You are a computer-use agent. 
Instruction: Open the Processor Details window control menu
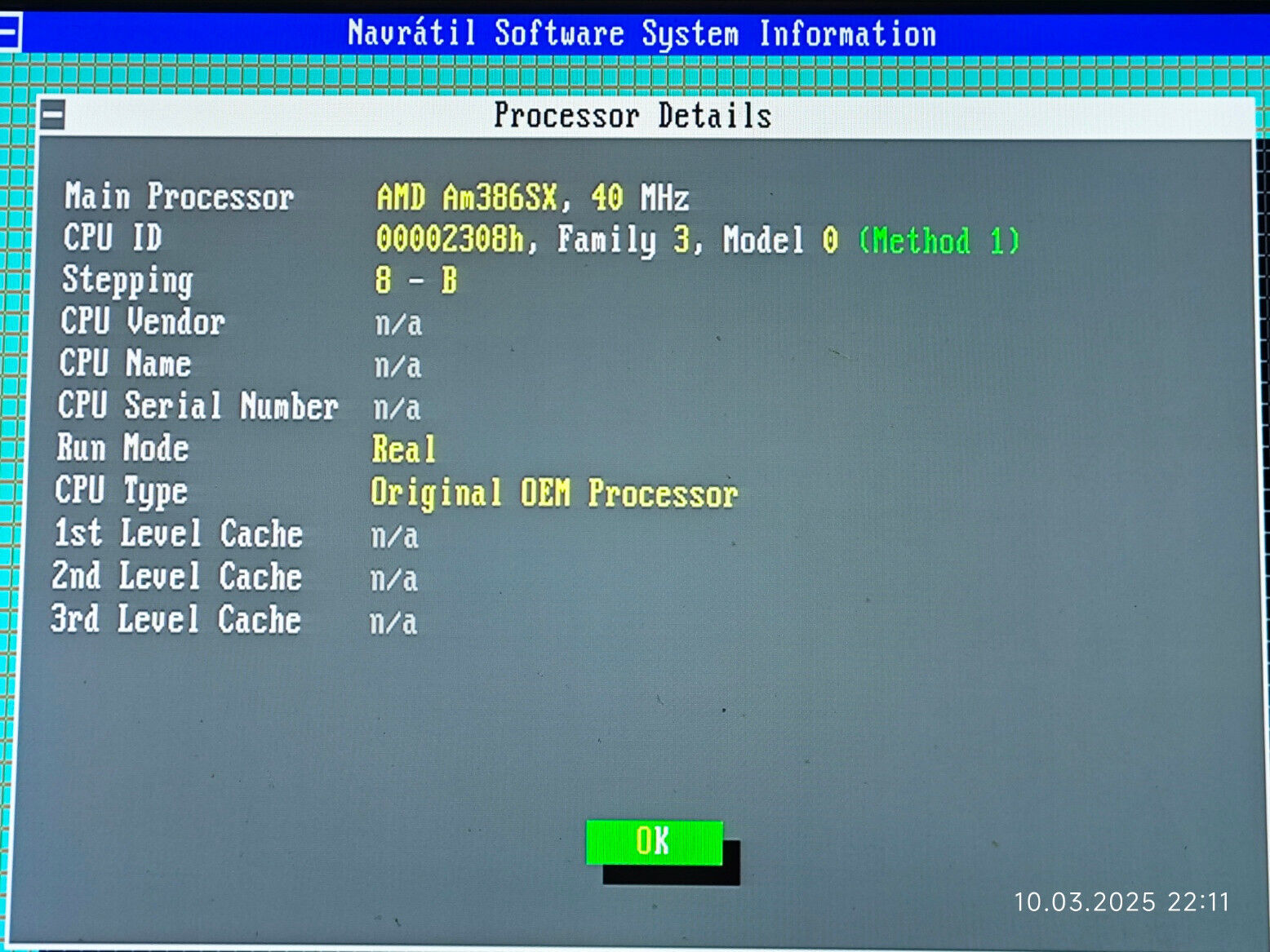click(x=53, y=115)
